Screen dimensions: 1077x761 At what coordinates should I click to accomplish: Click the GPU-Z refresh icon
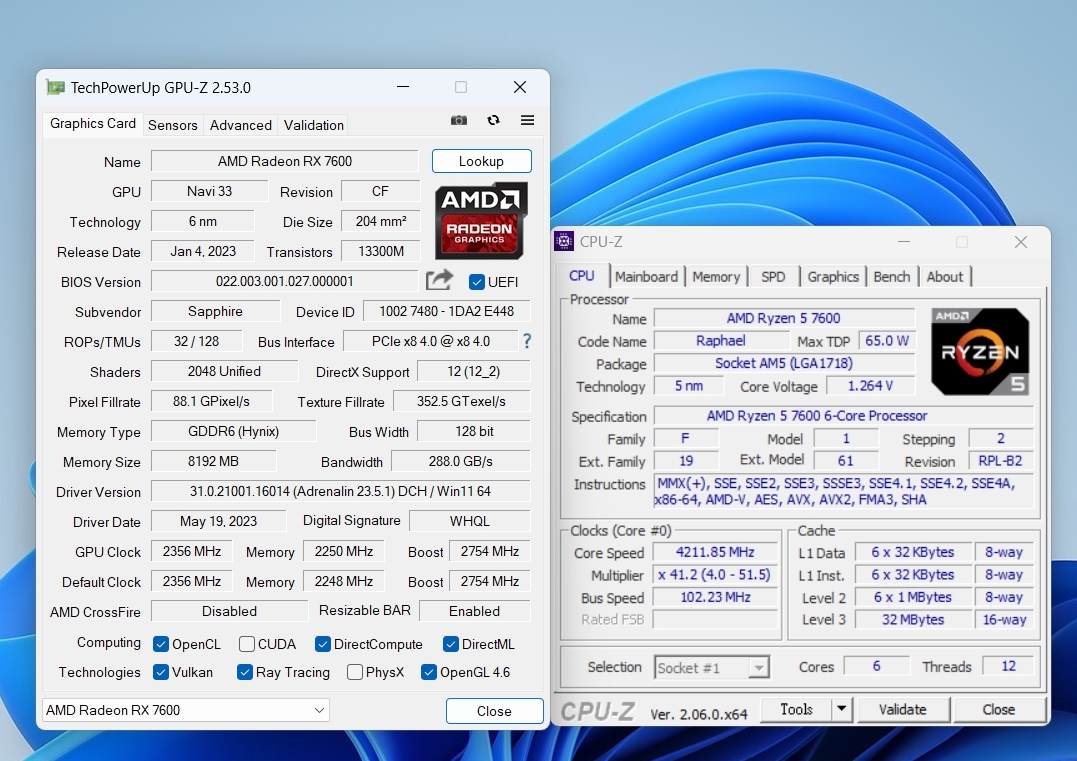pyautogui.click(x=493, y=120)
